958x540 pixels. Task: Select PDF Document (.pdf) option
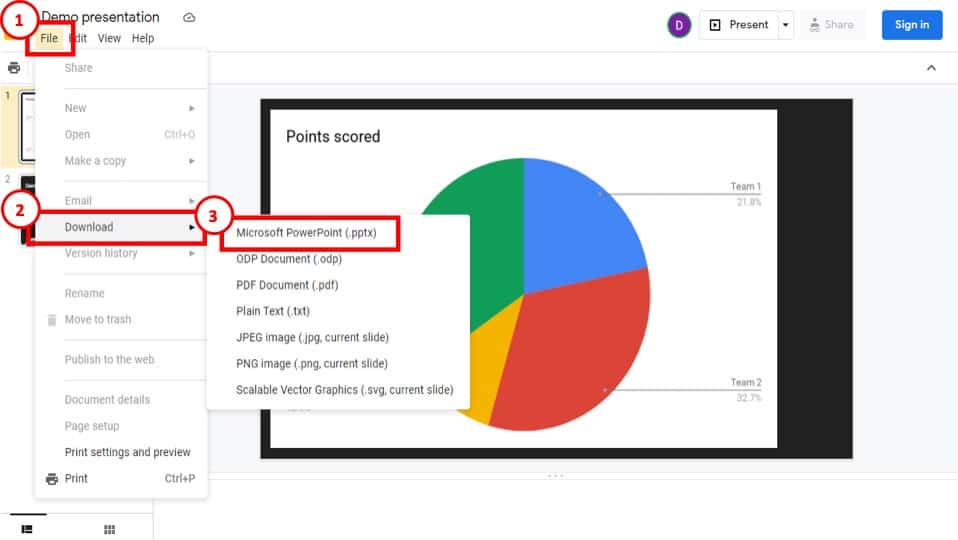click(x=287, y=285)
